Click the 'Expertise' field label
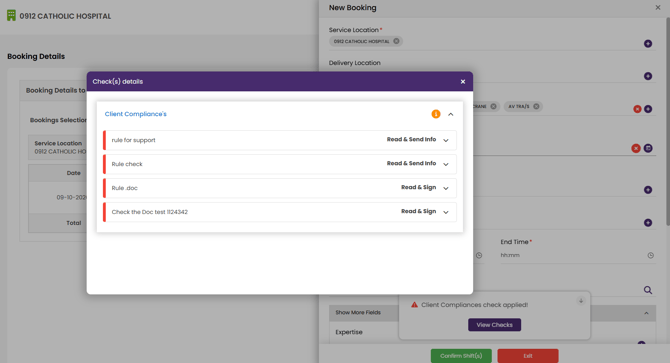Image resolution: width=670 pixels, height=363 pixels. pyautogui.click(x=349, y=332)
